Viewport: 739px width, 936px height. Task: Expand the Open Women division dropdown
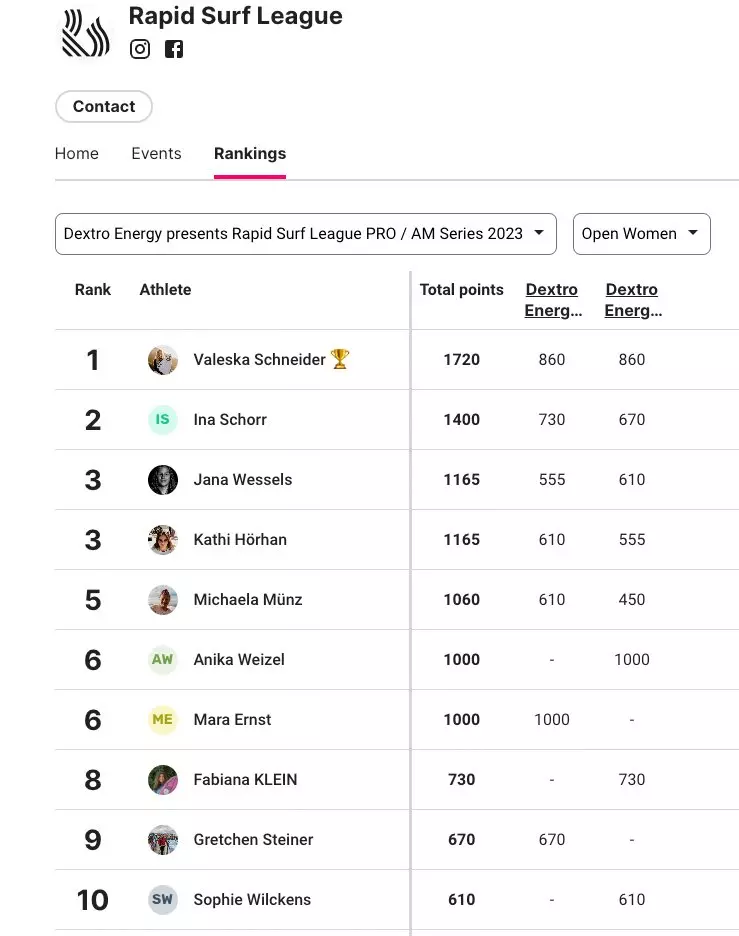(x=641, y=234)
